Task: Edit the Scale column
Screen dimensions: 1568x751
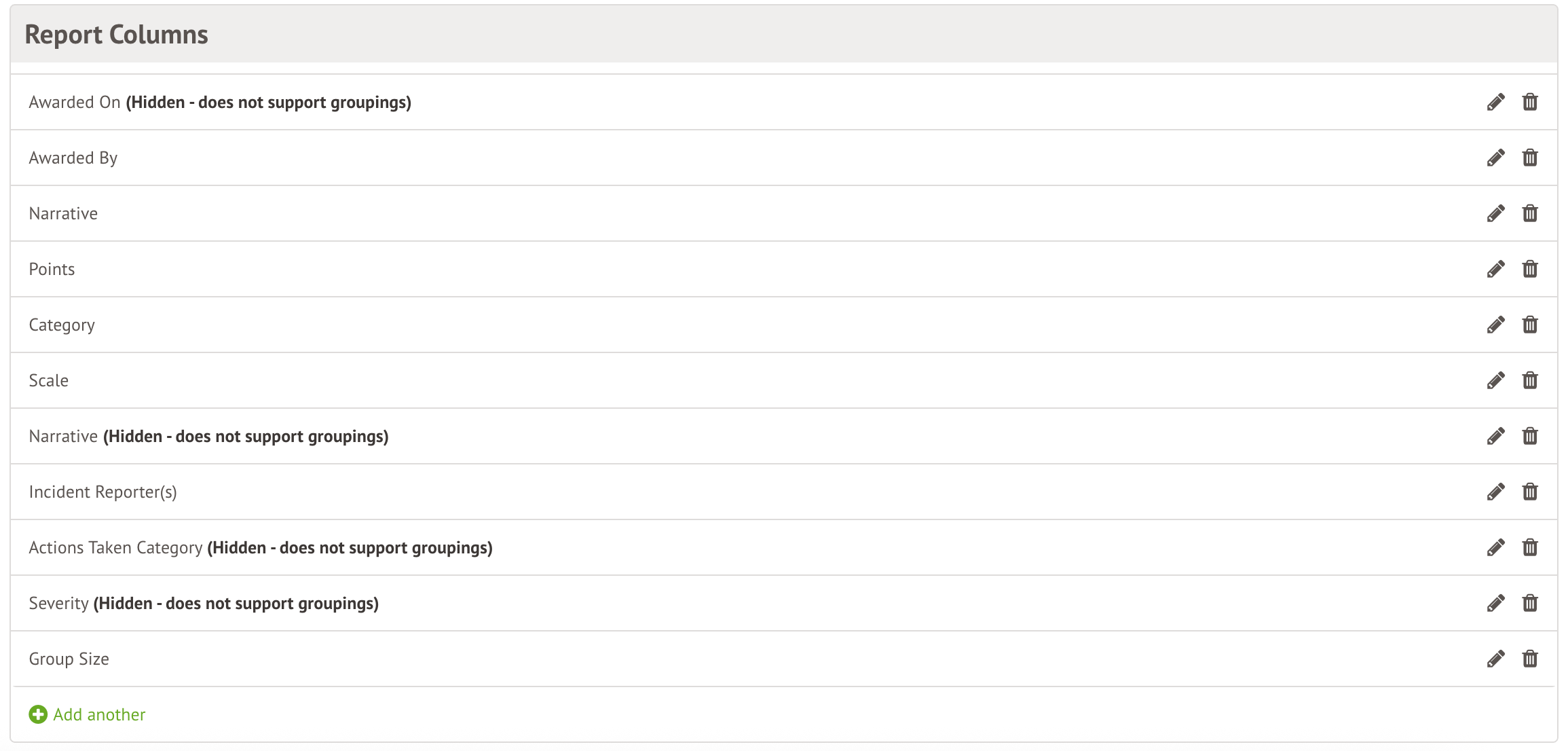Action: point(1495,381)
